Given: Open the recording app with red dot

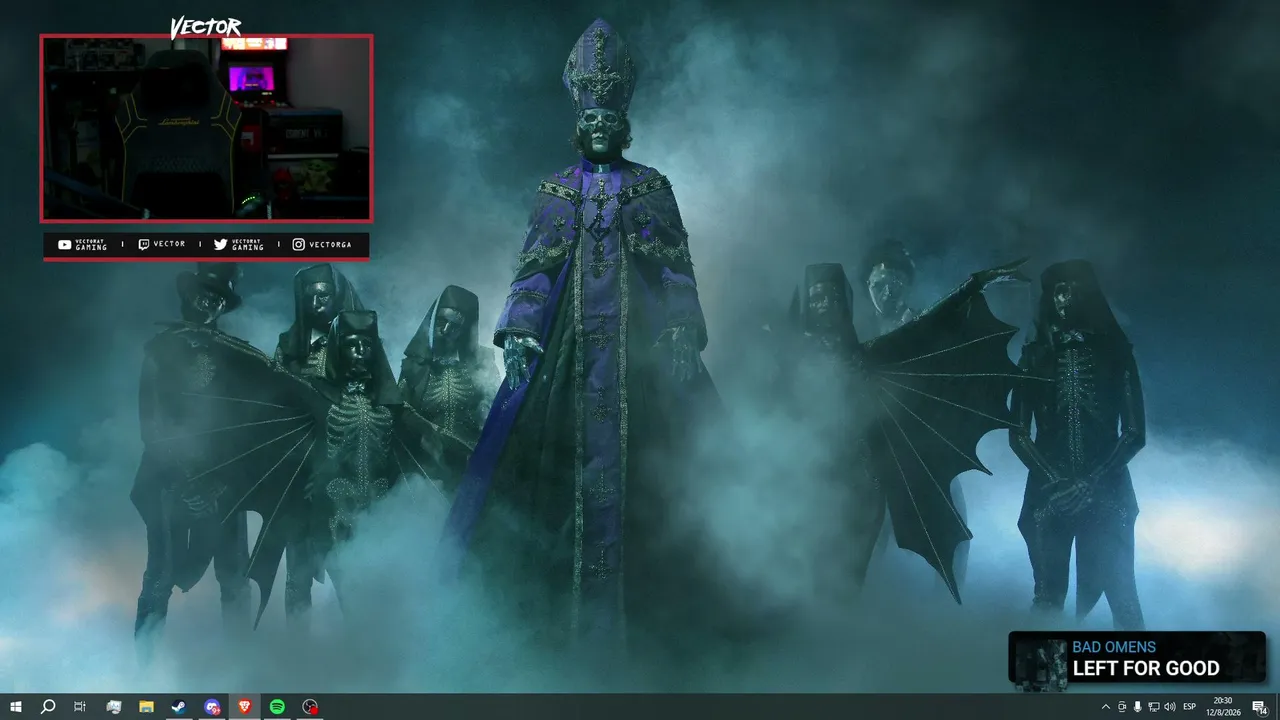Looking at the screenshot, I should point(310,707).
